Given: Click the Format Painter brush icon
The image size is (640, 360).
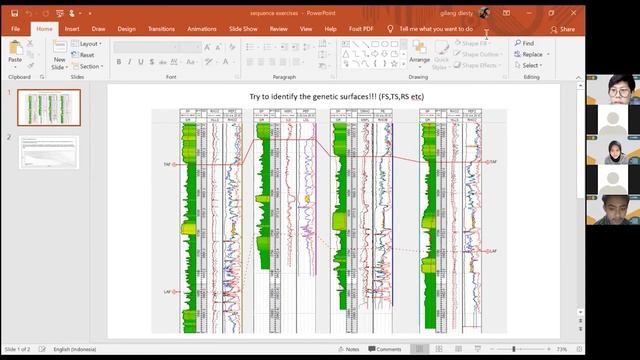Looking at the screenshot, I should (x=31, y=65).
